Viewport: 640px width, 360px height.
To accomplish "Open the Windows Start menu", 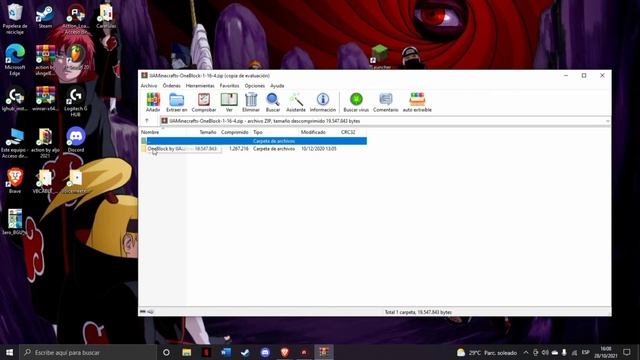I will [x=9, y=352].
